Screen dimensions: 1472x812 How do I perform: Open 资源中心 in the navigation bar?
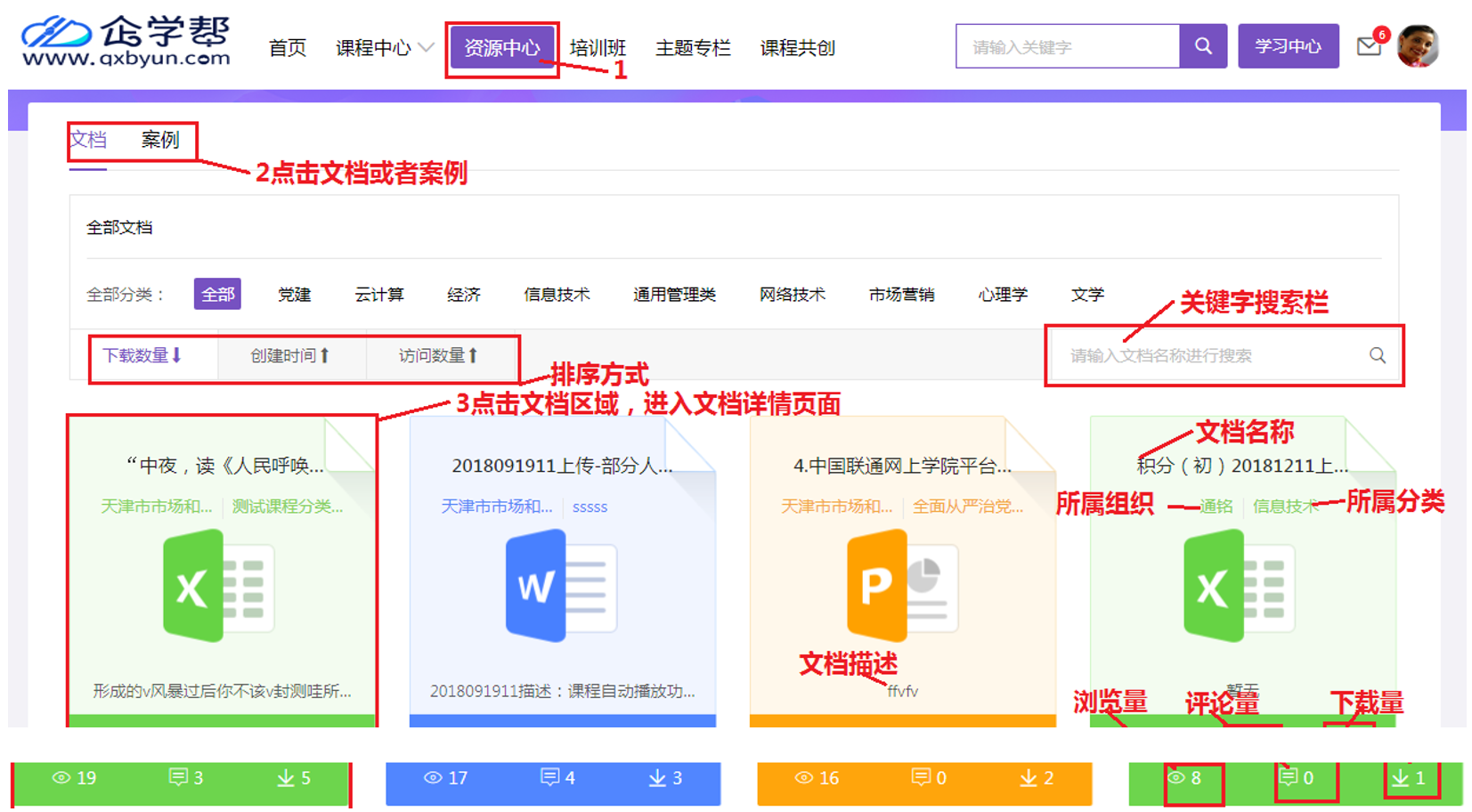click(x=502, y=48)
